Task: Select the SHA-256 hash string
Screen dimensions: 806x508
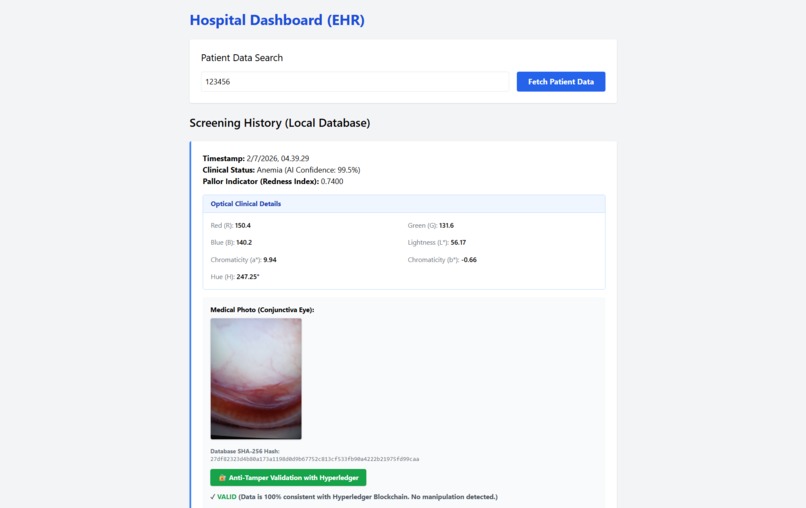Action: point(315,459)
